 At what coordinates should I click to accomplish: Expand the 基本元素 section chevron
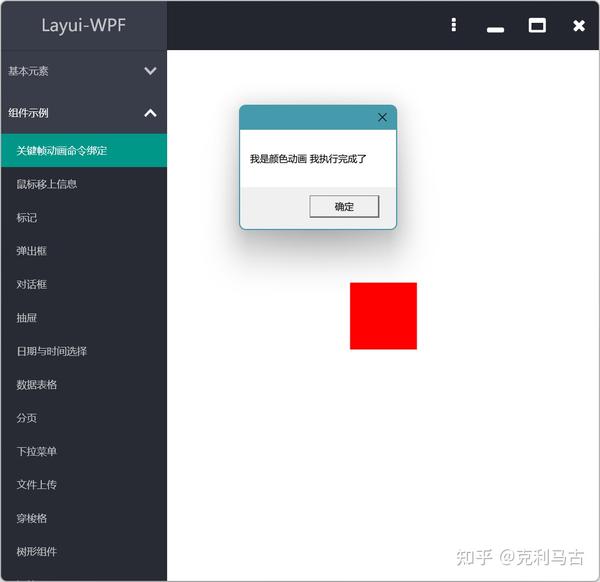pos(150,71)
